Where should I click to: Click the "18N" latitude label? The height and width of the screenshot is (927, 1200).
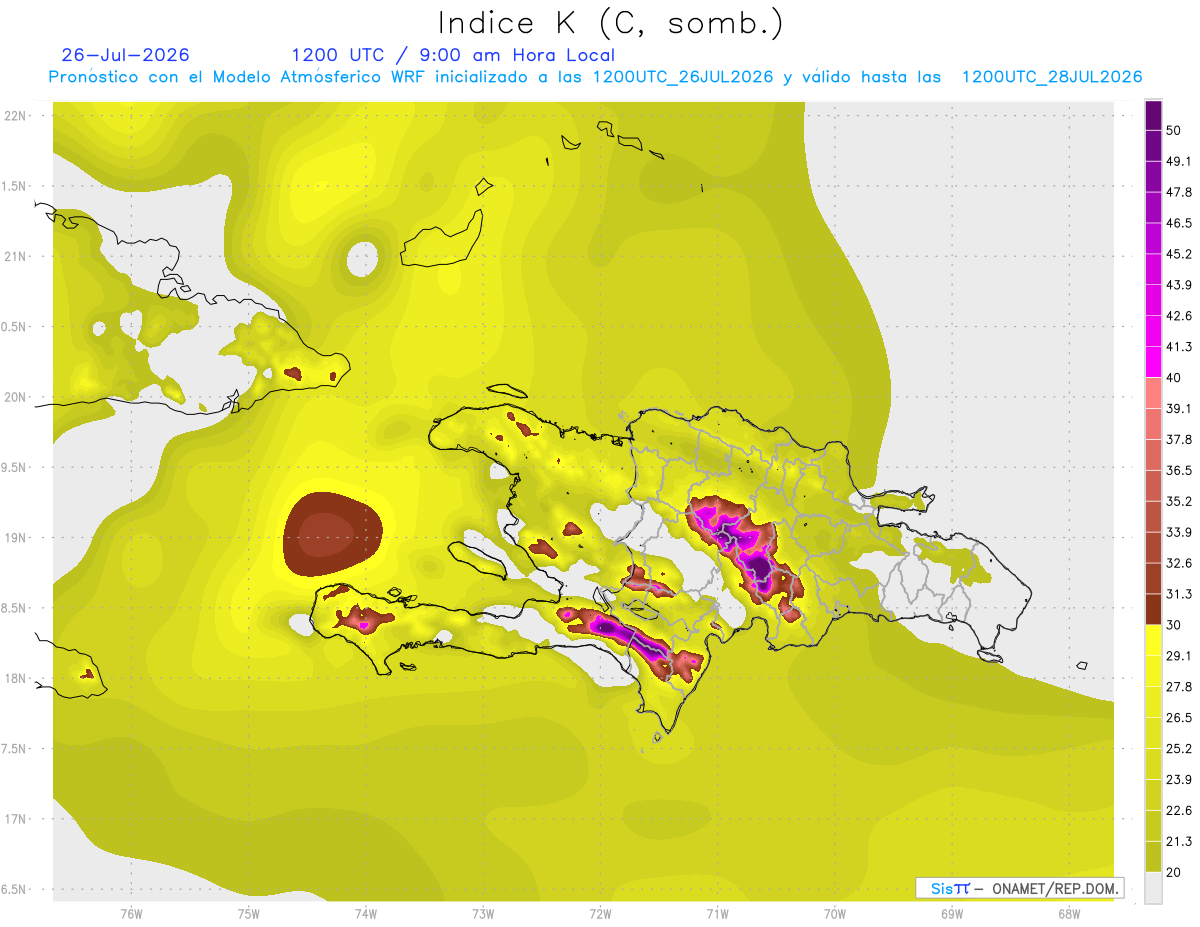click(x=14, y=678)
